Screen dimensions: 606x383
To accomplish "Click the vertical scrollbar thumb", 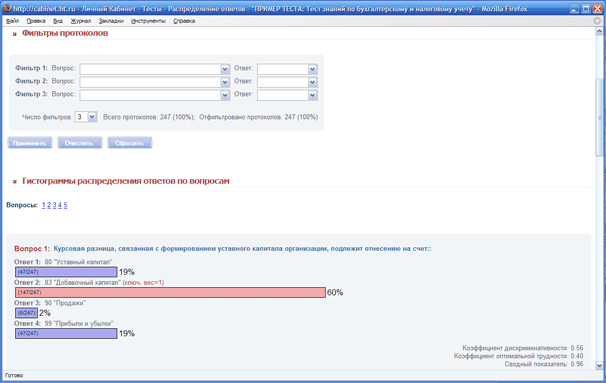I will point(599,117).
